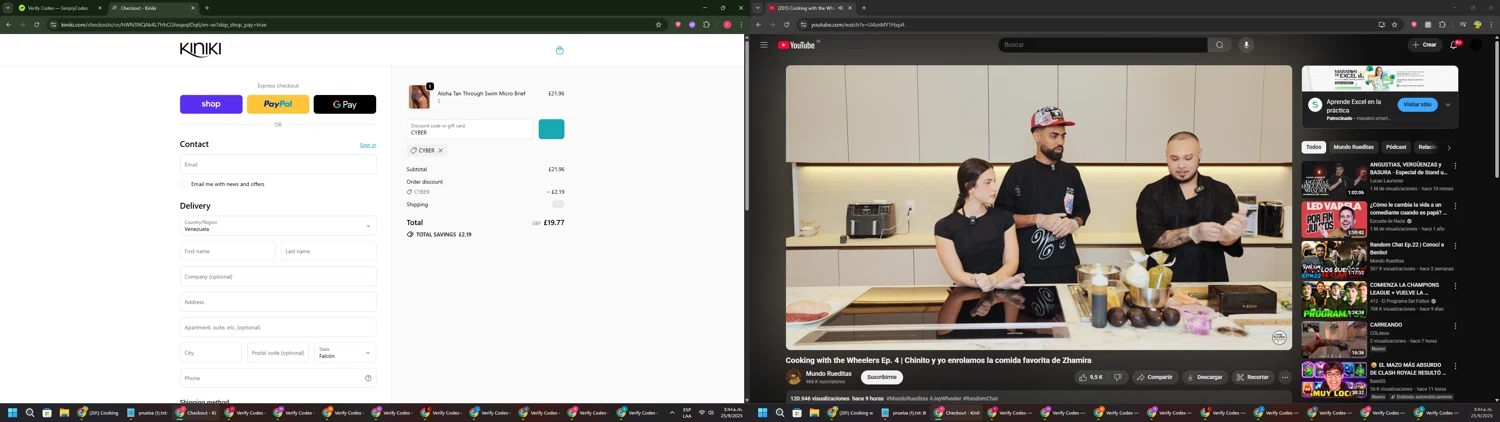The image size is (1500, 422).
Task: Go to the YouTube home logo
Action: [x=797, y=45]
